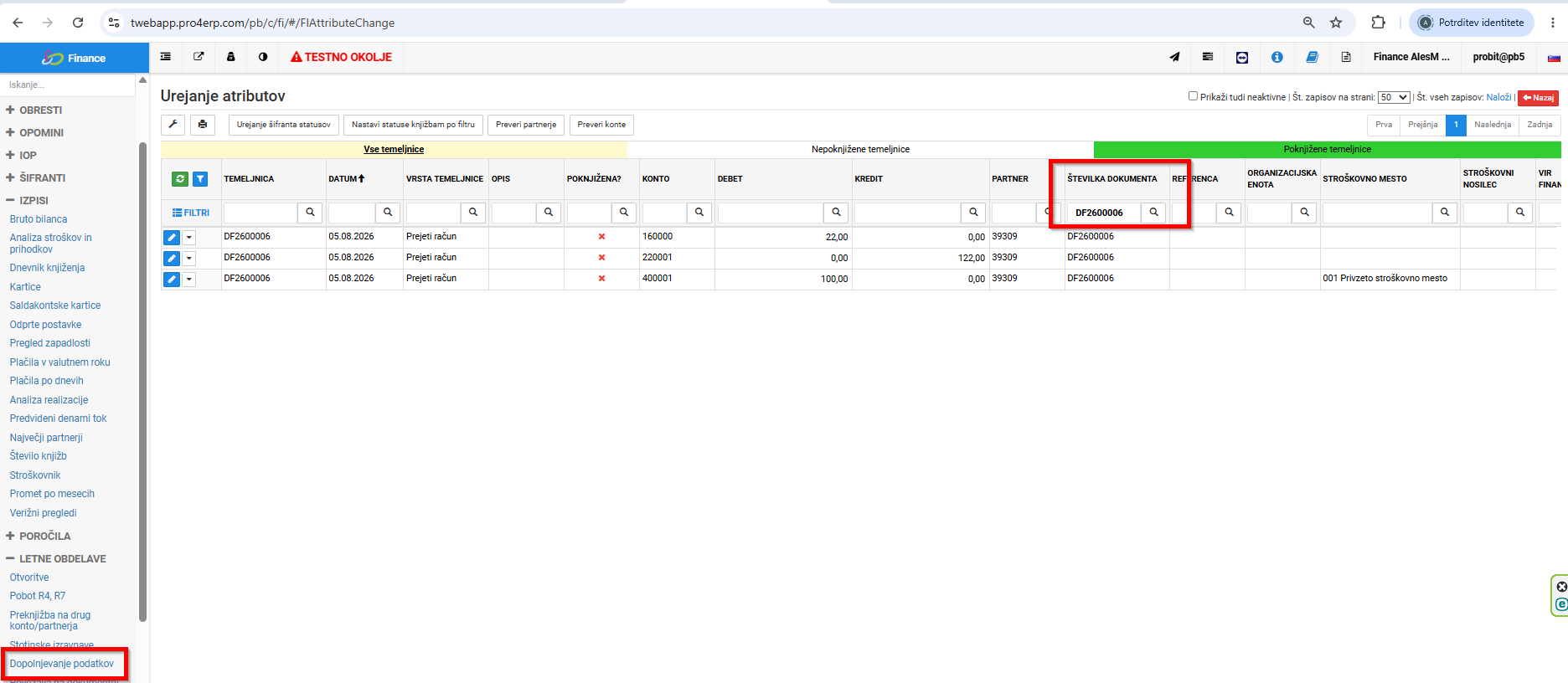Switch to Nepoknjižene temeljnice tab
1568x683 pixels.
[860, 149]
